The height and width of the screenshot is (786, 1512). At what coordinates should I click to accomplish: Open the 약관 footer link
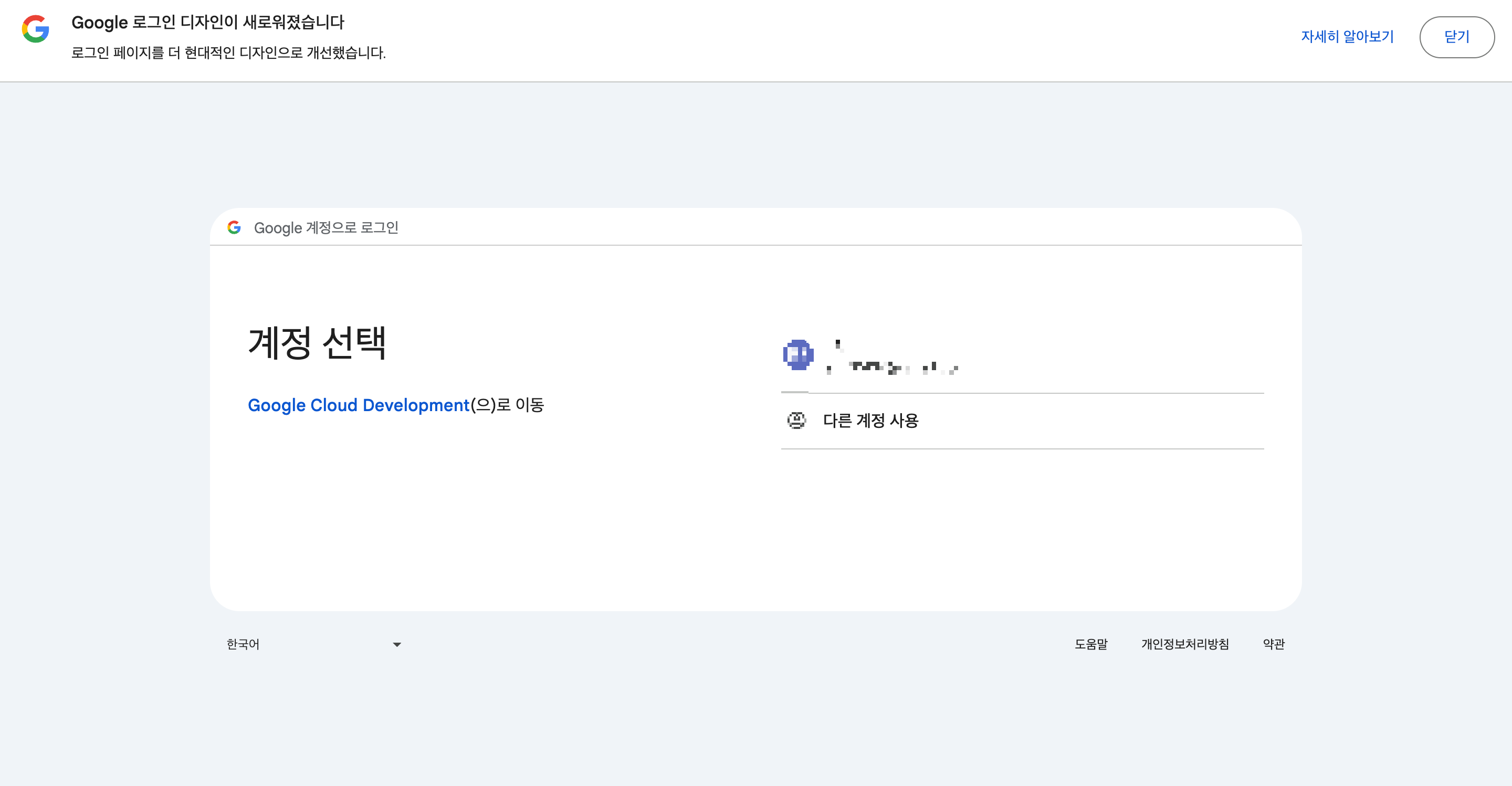(1274, 644)
